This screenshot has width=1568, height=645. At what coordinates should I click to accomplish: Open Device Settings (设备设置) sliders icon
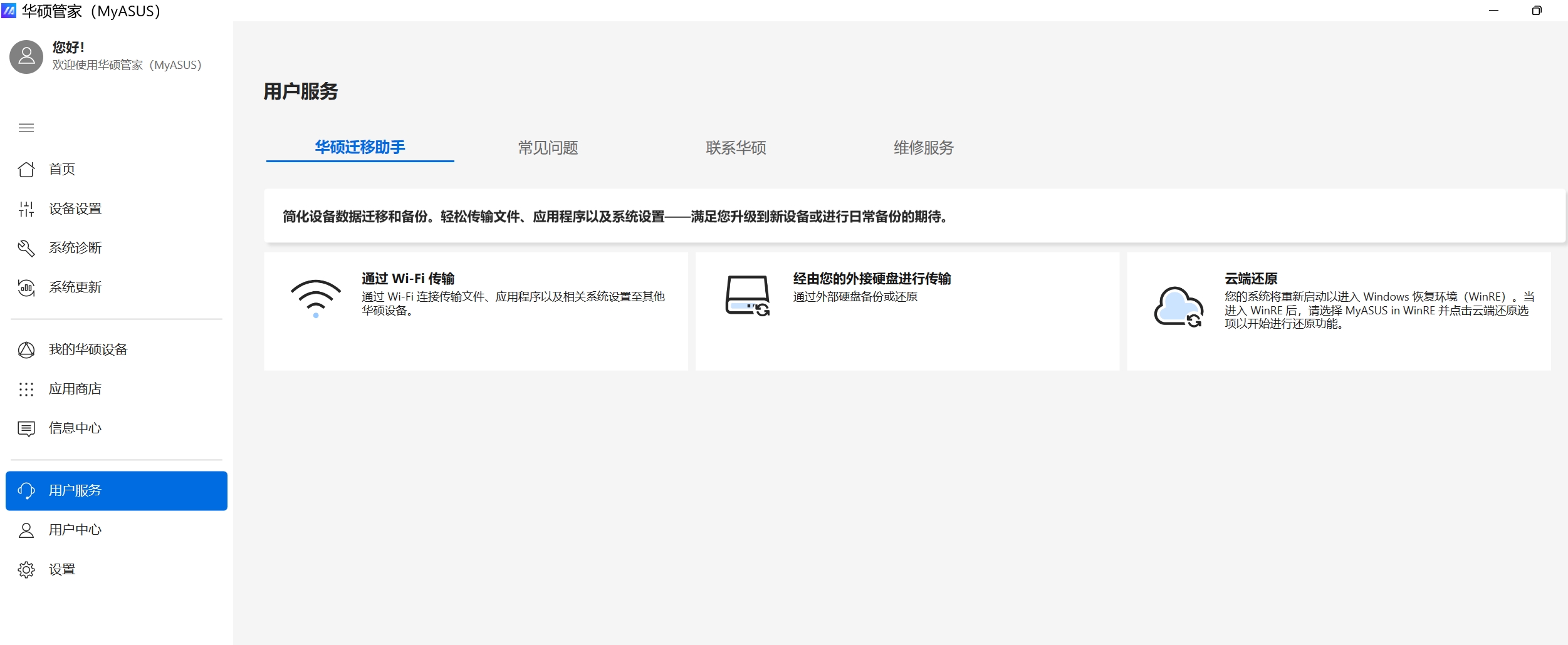pyautogui.click(x=26, y=209)
